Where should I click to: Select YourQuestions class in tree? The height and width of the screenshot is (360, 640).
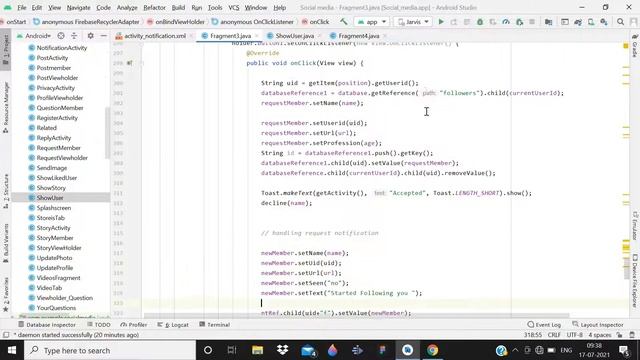pyautogui.click(x=56, y=308)
